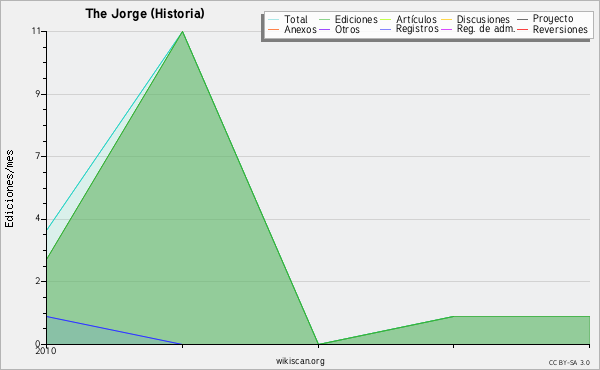Image resolution: width=600 pixels, height=370 pixels.
Task: Click the red Reversiones line swatch
Action: click(522, 29)
